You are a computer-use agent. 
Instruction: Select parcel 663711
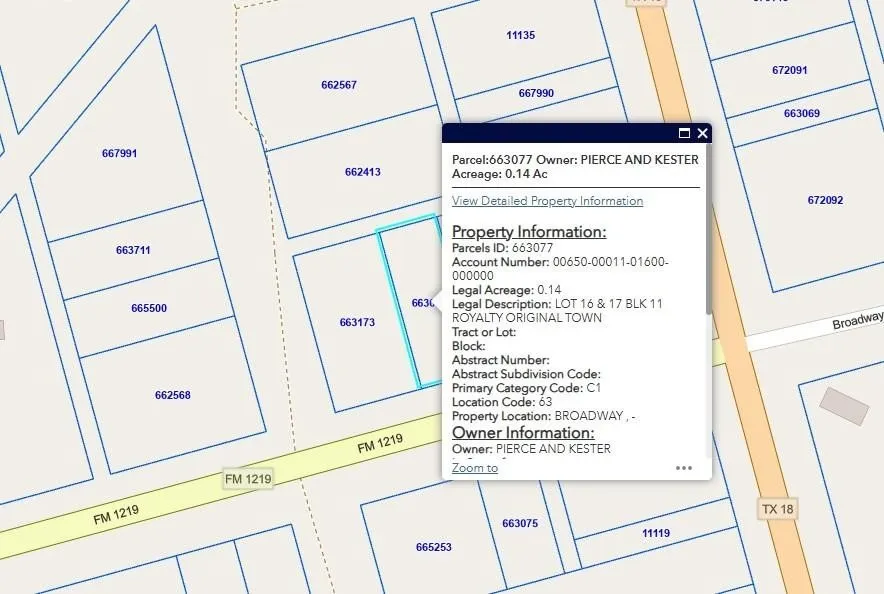pyautogui.click(x=133, y=250)
